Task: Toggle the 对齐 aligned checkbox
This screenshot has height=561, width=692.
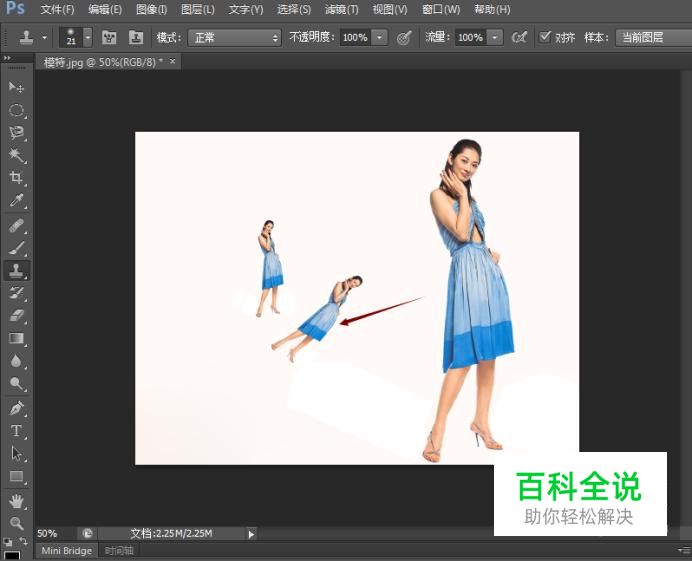Action: point(545,37)
